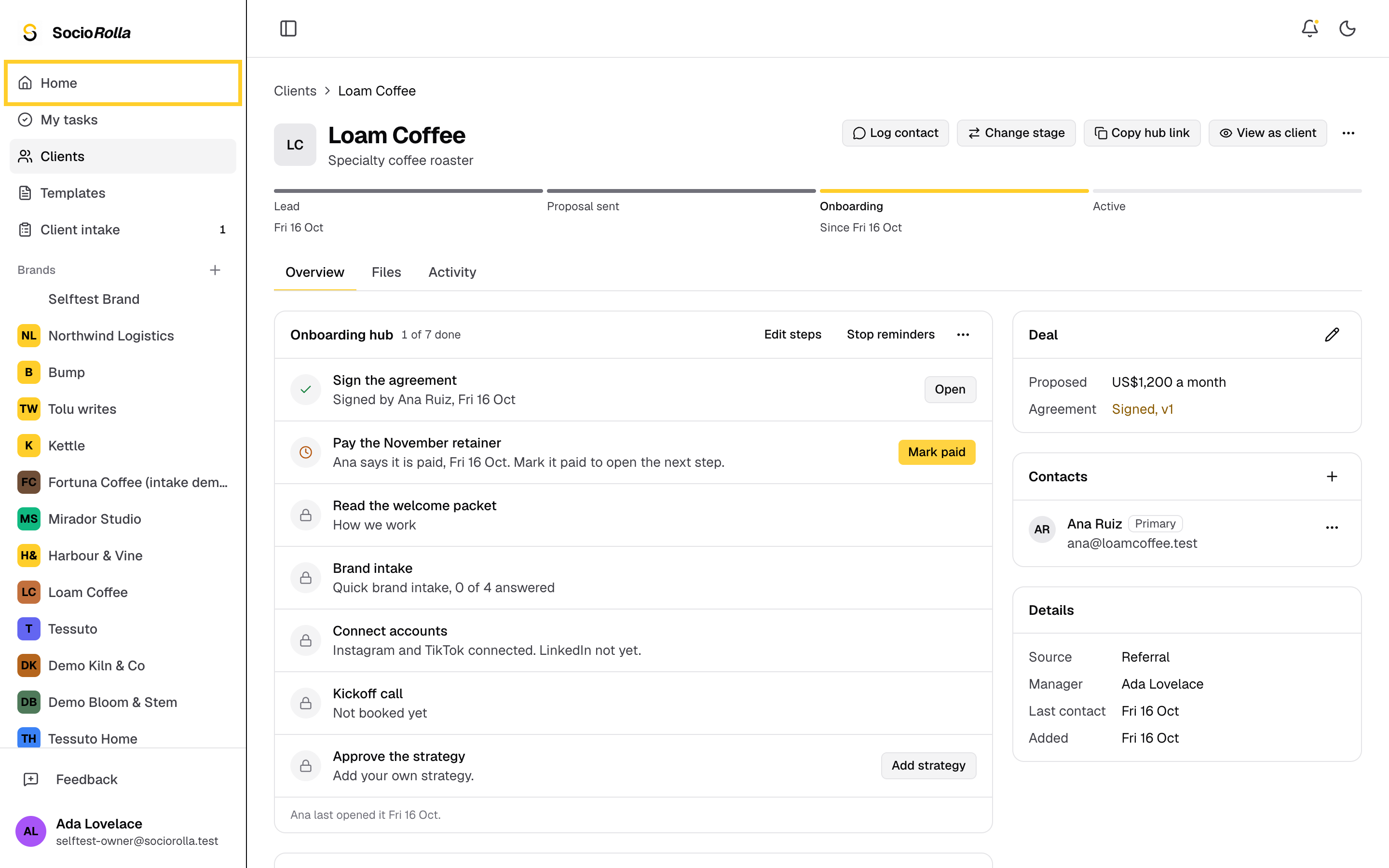This screenshot has width=1389, height=868.
Task: Open Demo Kiln & Co brand
Action: [x=123, y=665]
